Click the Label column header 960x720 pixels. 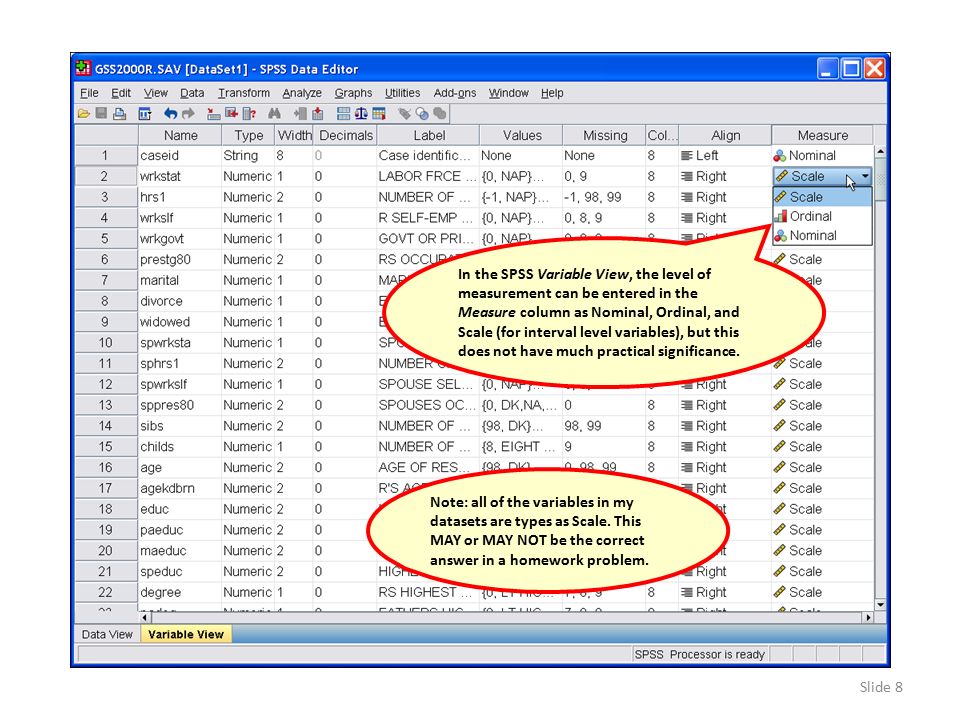pyautogui.click(x=429, y=135)
